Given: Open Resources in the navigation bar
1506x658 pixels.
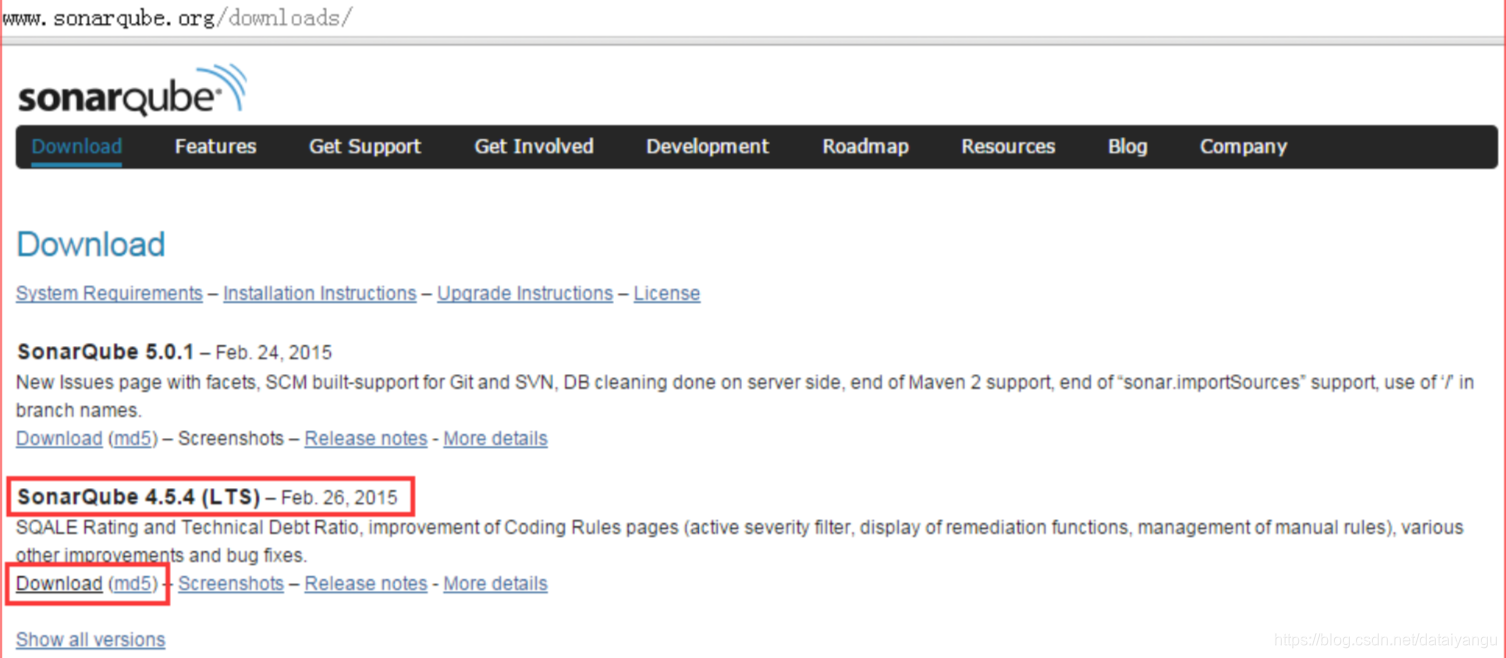Looking at the screenshot, I should coord(1008,146).
